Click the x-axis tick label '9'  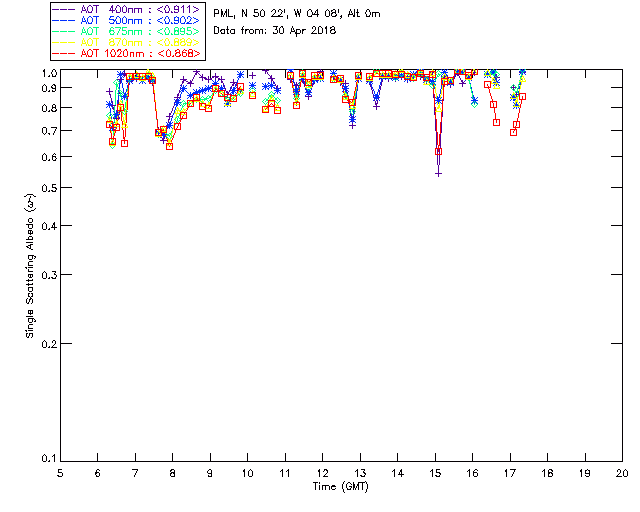210,473
